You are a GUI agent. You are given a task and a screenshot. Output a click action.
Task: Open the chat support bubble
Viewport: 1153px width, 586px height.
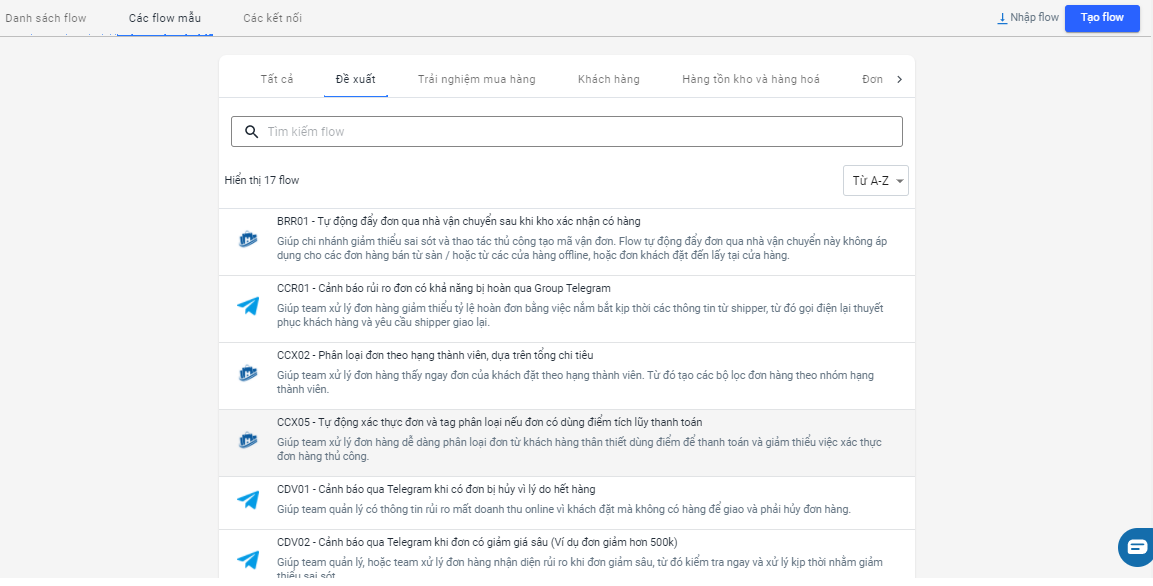(1137, 547)
